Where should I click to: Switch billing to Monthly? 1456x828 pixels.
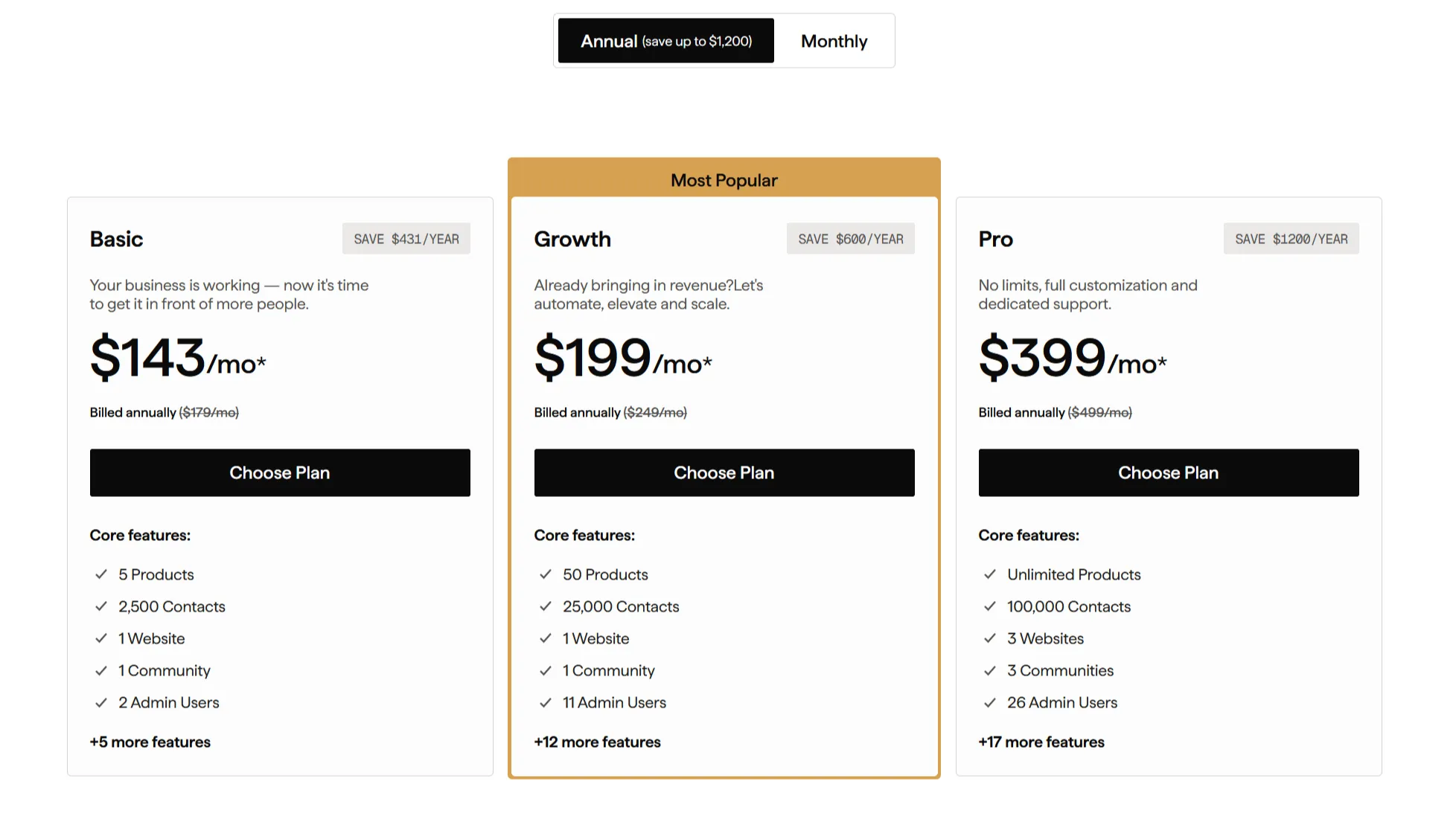(833, 41)
